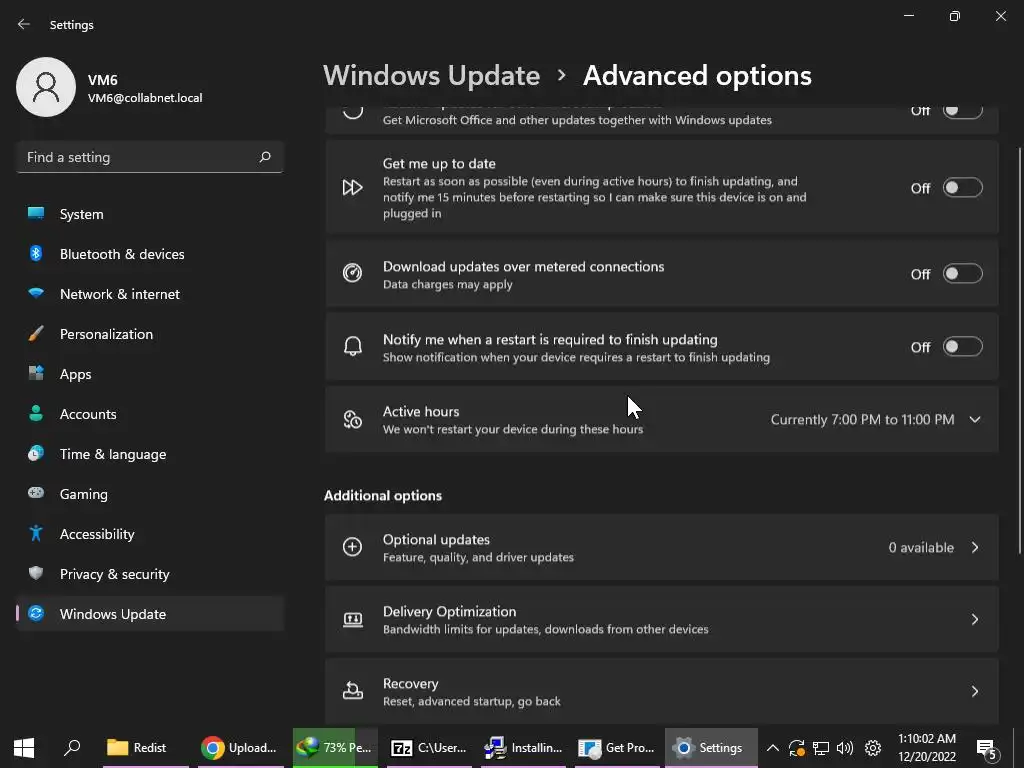Screen dimensions: 1024x768
Task: Click the Accounts person icon in sidebar
Action: click(36, 413)
